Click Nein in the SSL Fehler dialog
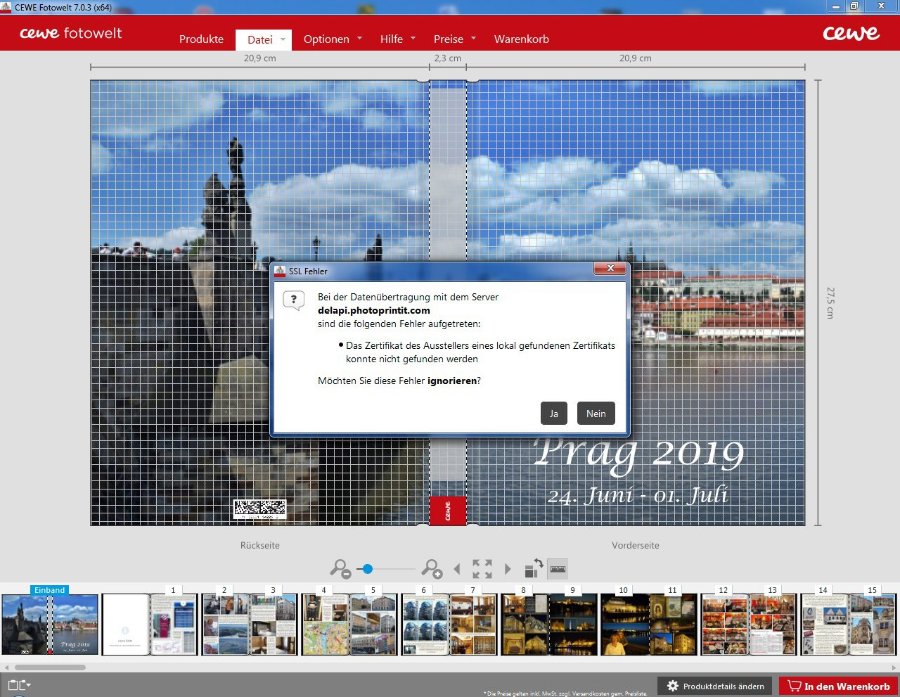The width and height of the screenshot is (900, 697). [596, 413]
